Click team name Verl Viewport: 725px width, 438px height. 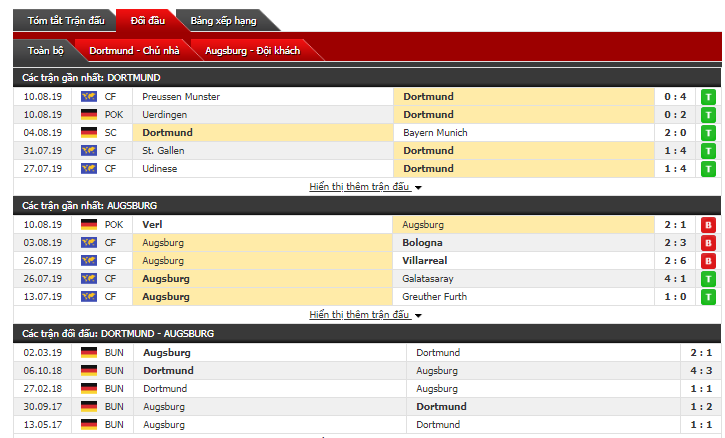point(152,225)
